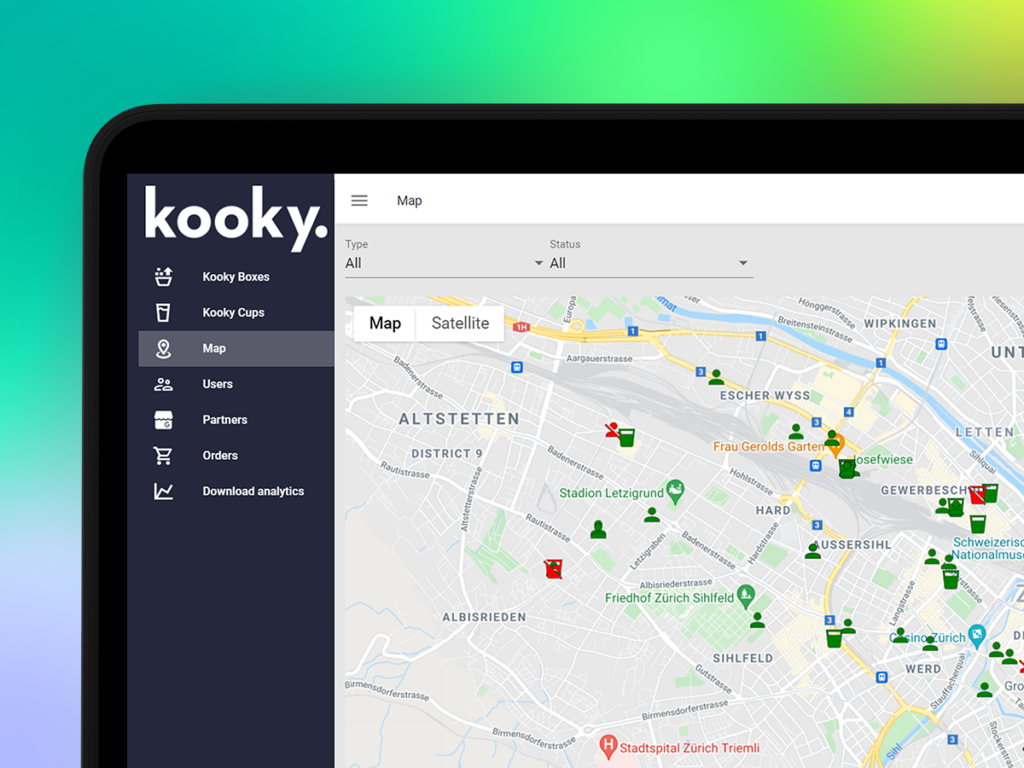The width and height of the screenshot is (1024, 768).
Task: Click the train station icon left of Werd
Action: (882, 677)
